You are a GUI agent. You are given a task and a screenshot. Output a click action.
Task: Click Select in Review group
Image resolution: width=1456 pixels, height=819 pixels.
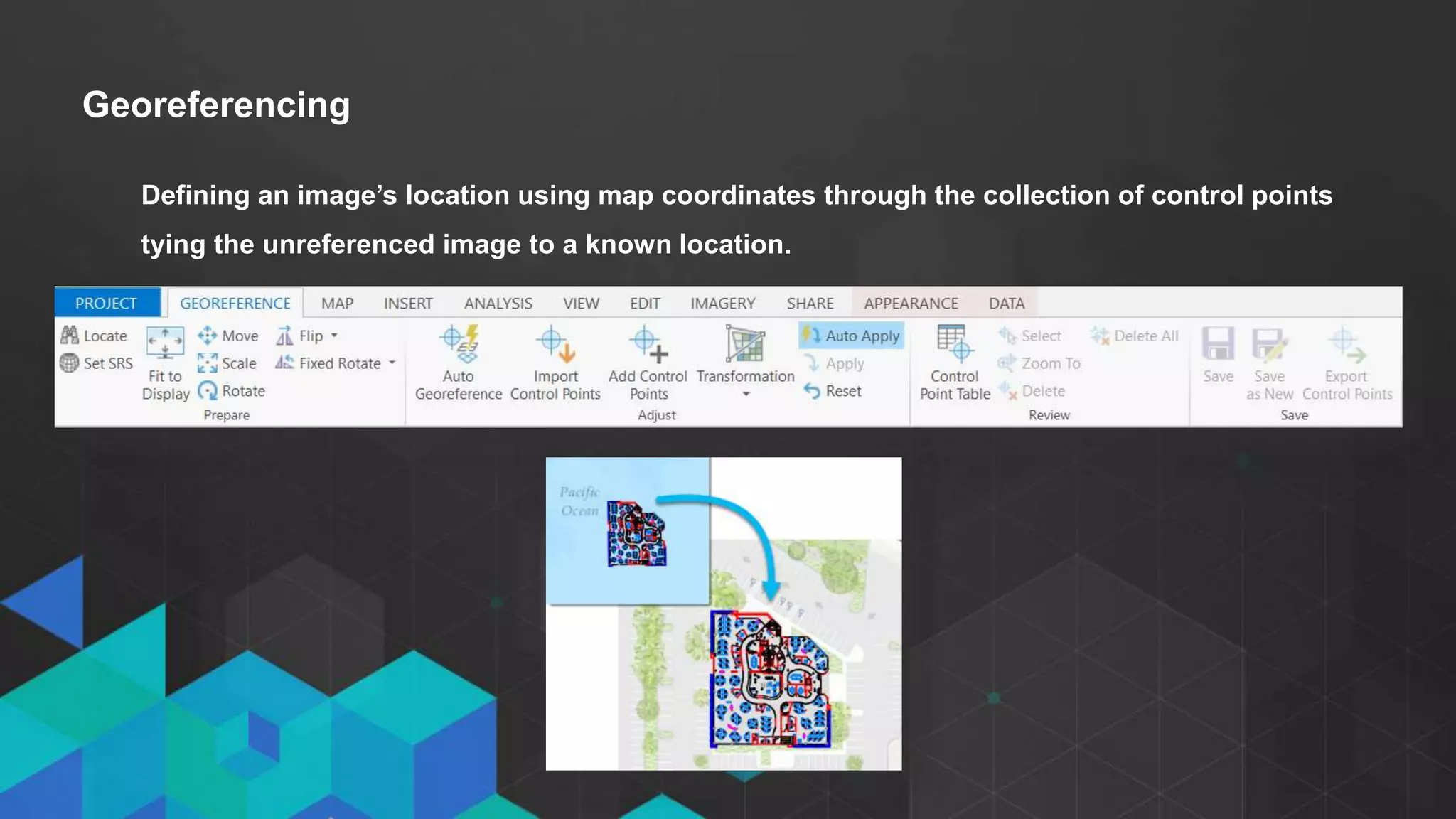1030,336
